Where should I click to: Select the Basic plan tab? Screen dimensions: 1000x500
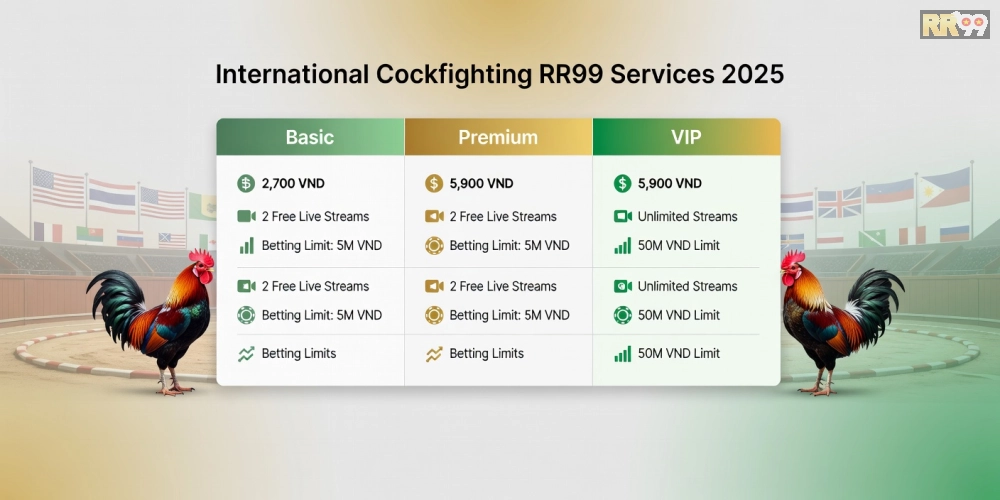click(x=310, y=137)
